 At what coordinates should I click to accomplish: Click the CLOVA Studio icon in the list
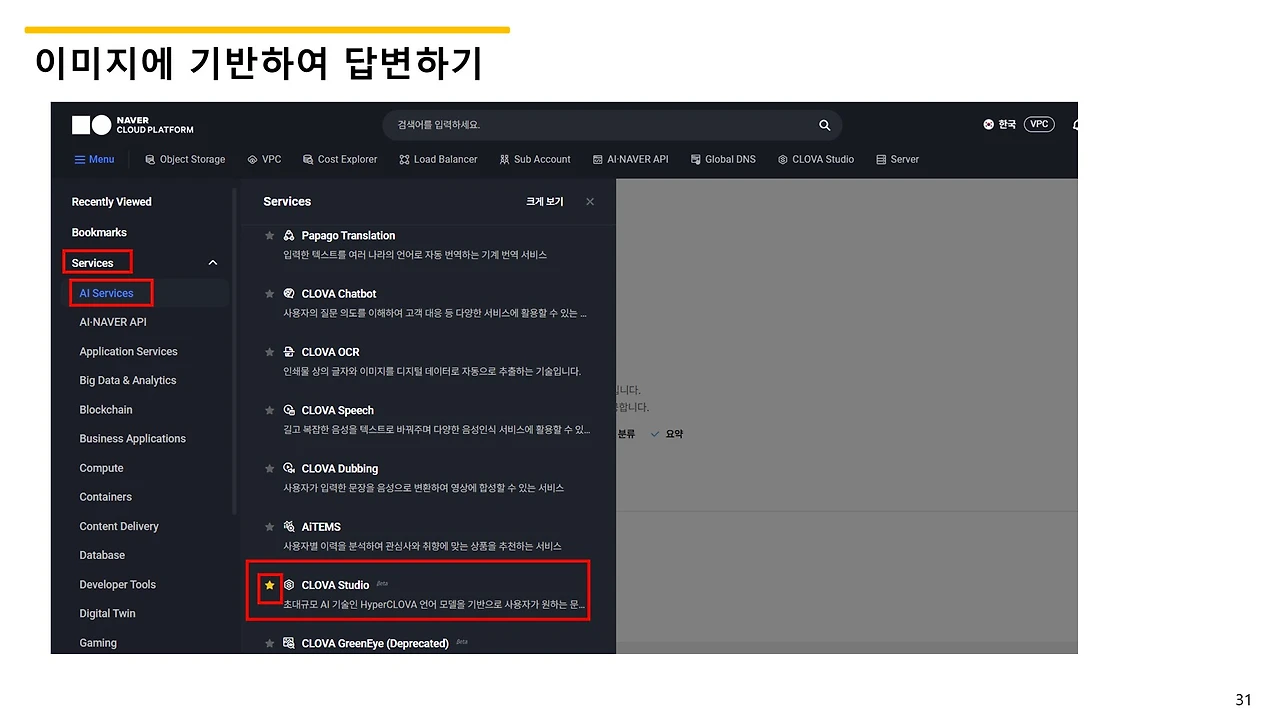pos(287,585)
